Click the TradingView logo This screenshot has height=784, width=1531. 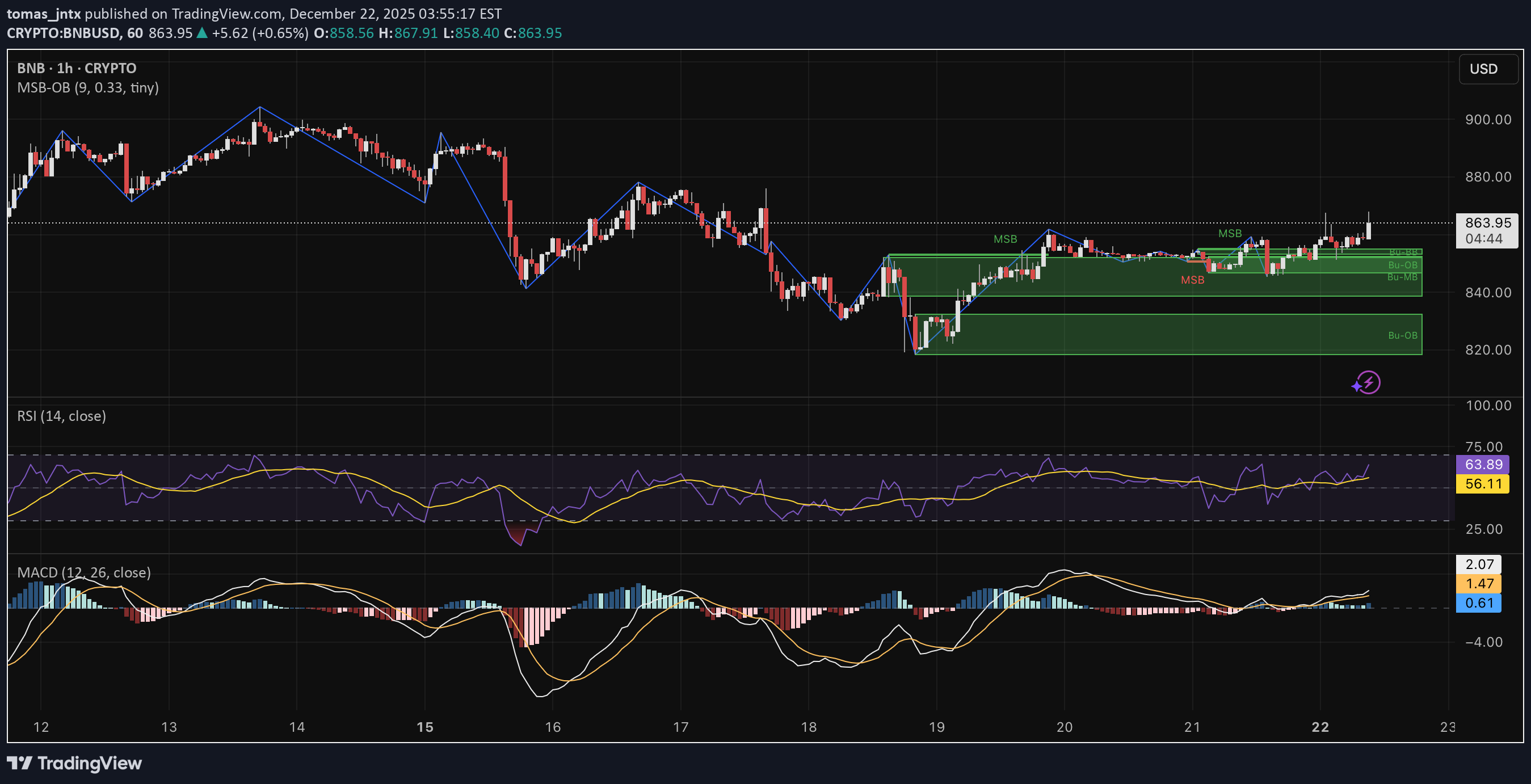click(74, 764)
